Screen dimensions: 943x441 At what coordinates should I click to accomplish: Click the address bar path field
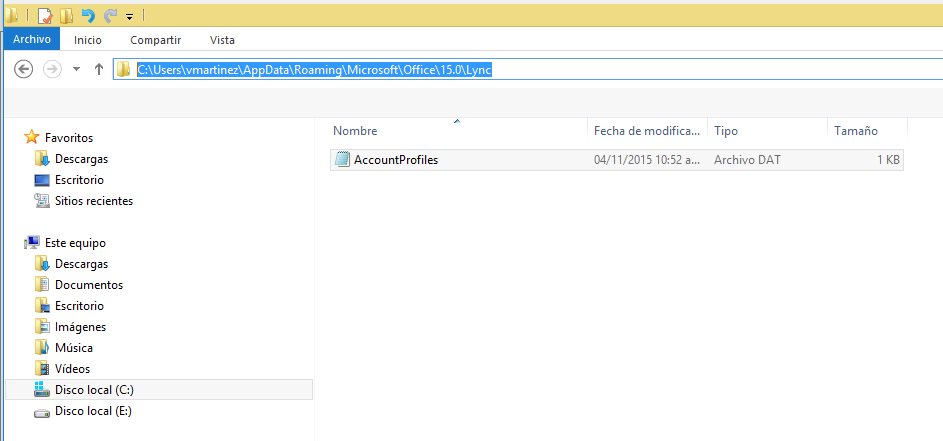528,70
